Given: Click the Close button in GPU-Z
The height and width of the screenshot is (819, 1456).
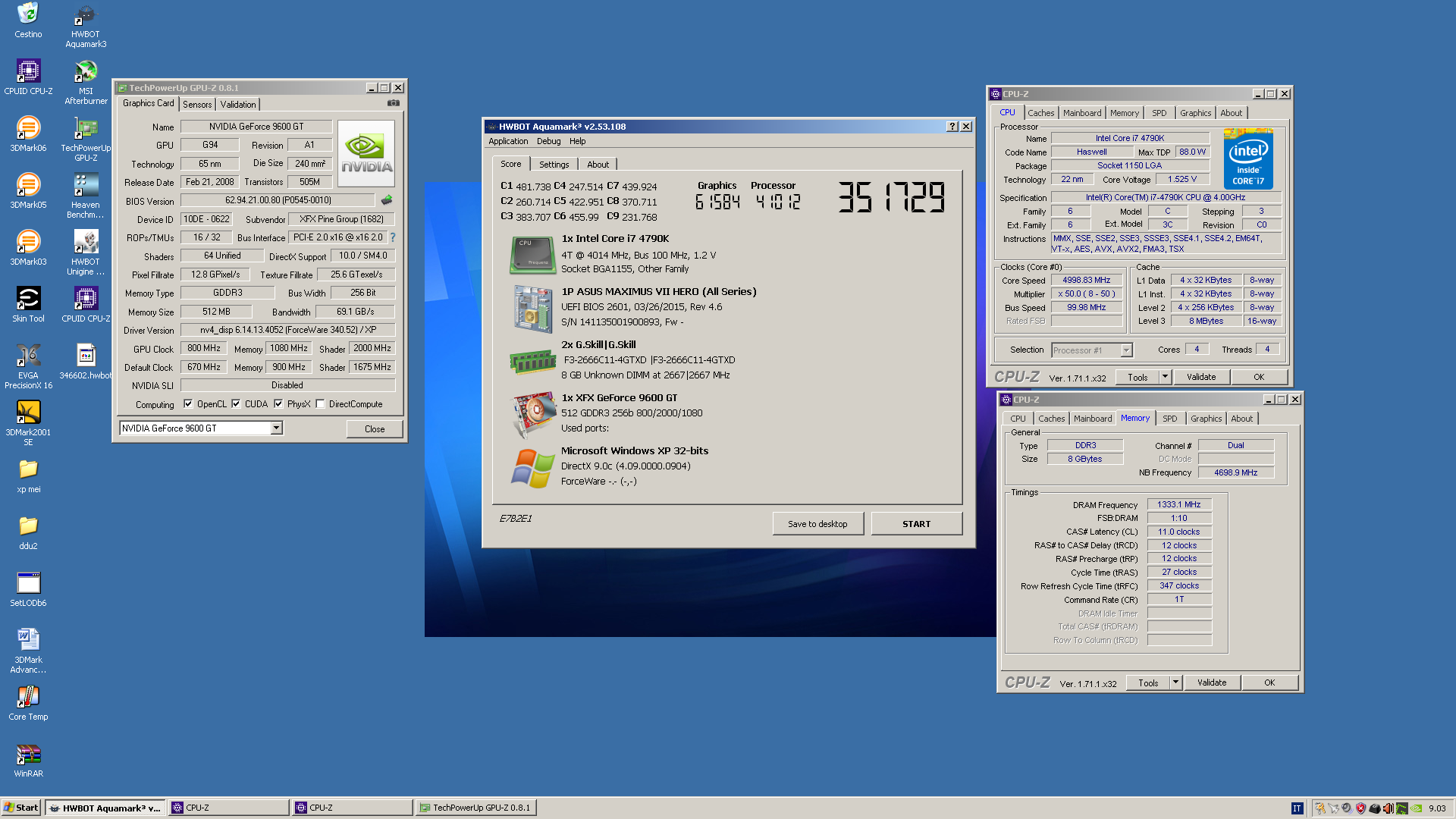Looking at the screenshot, I should (375, 429).
